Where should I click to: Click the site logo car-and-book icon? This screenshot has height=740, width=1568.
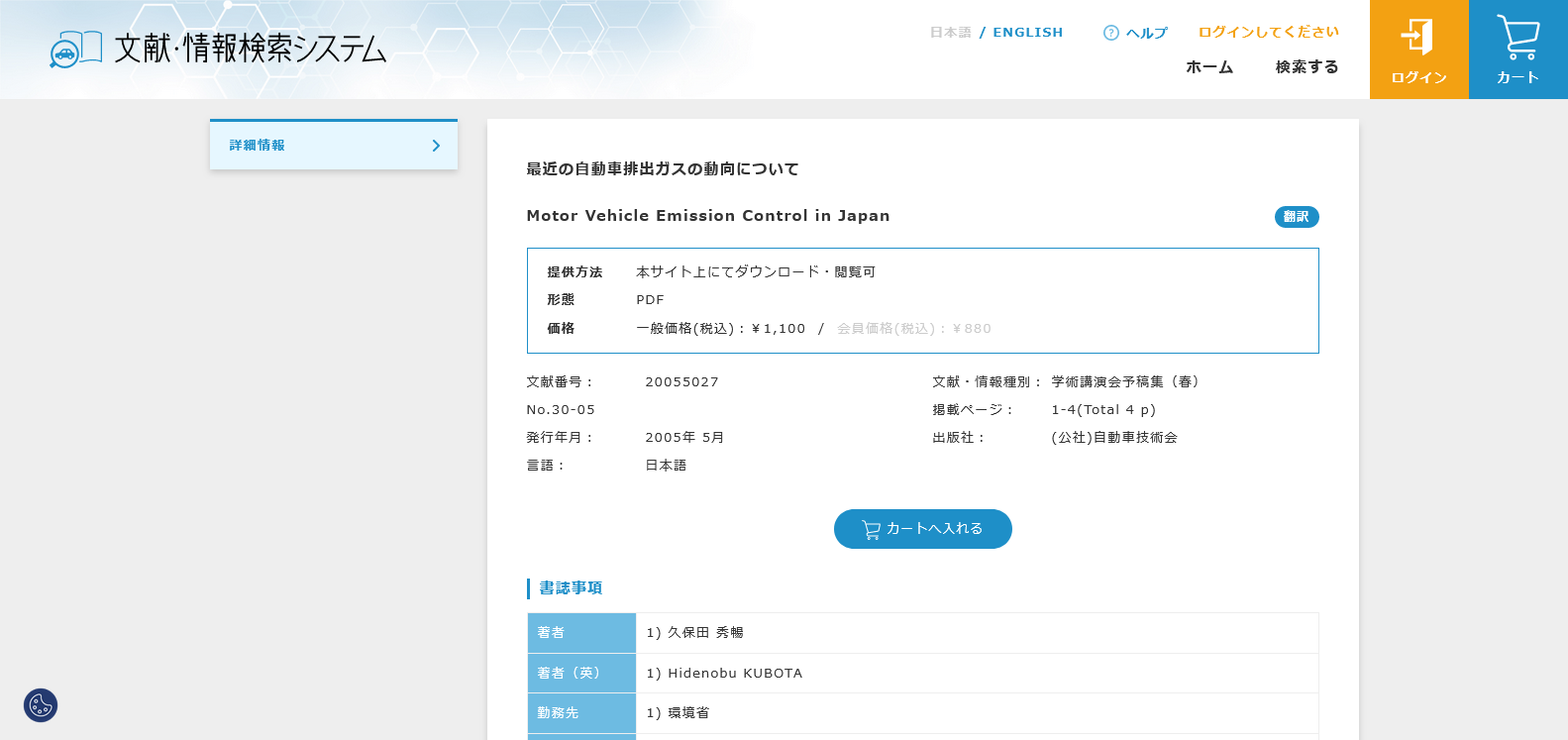75,49
